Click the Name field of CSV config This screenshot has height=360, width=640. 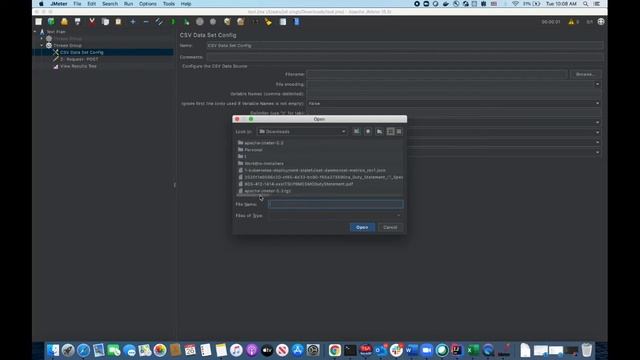pyautogui.click(x=404, y=45)
